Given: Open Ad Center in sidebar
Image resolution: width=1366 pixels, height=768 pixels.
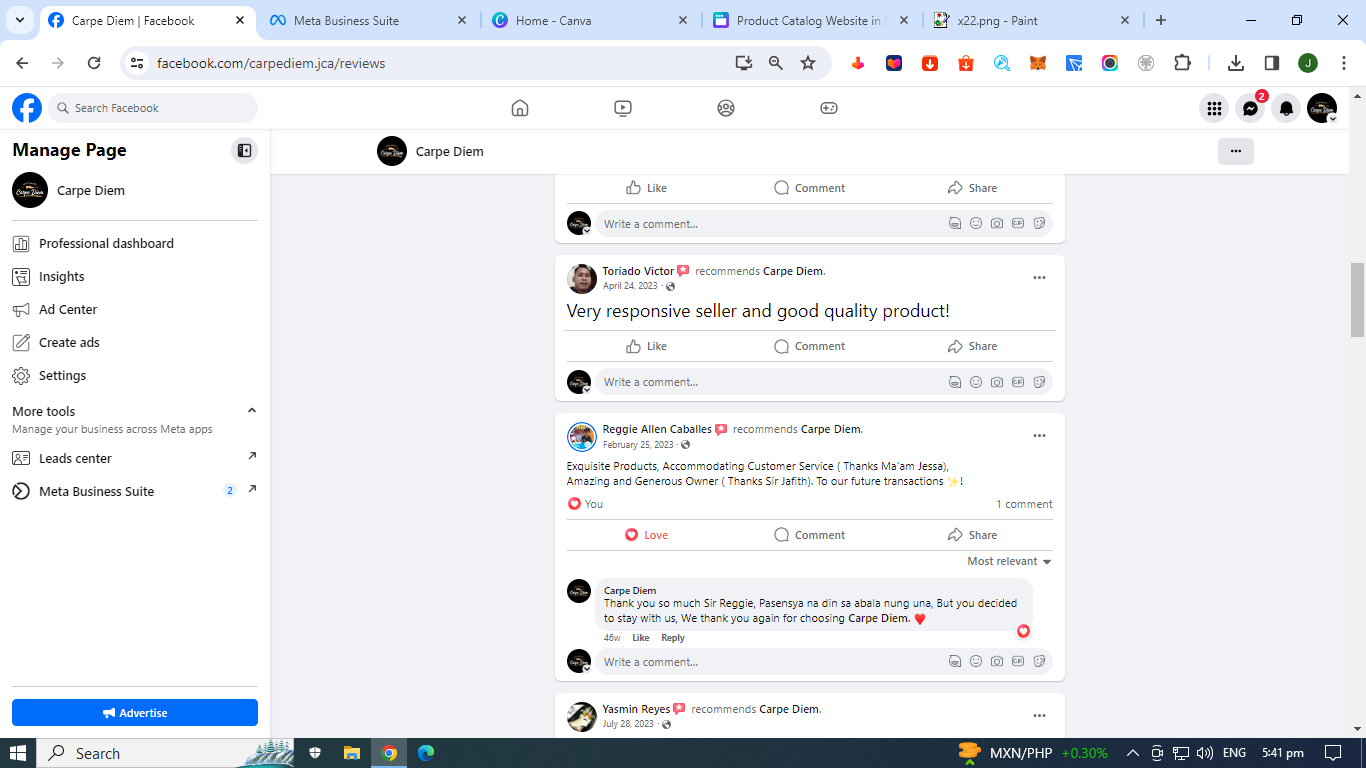Looking at the screenshot, I should pos(134,309).
